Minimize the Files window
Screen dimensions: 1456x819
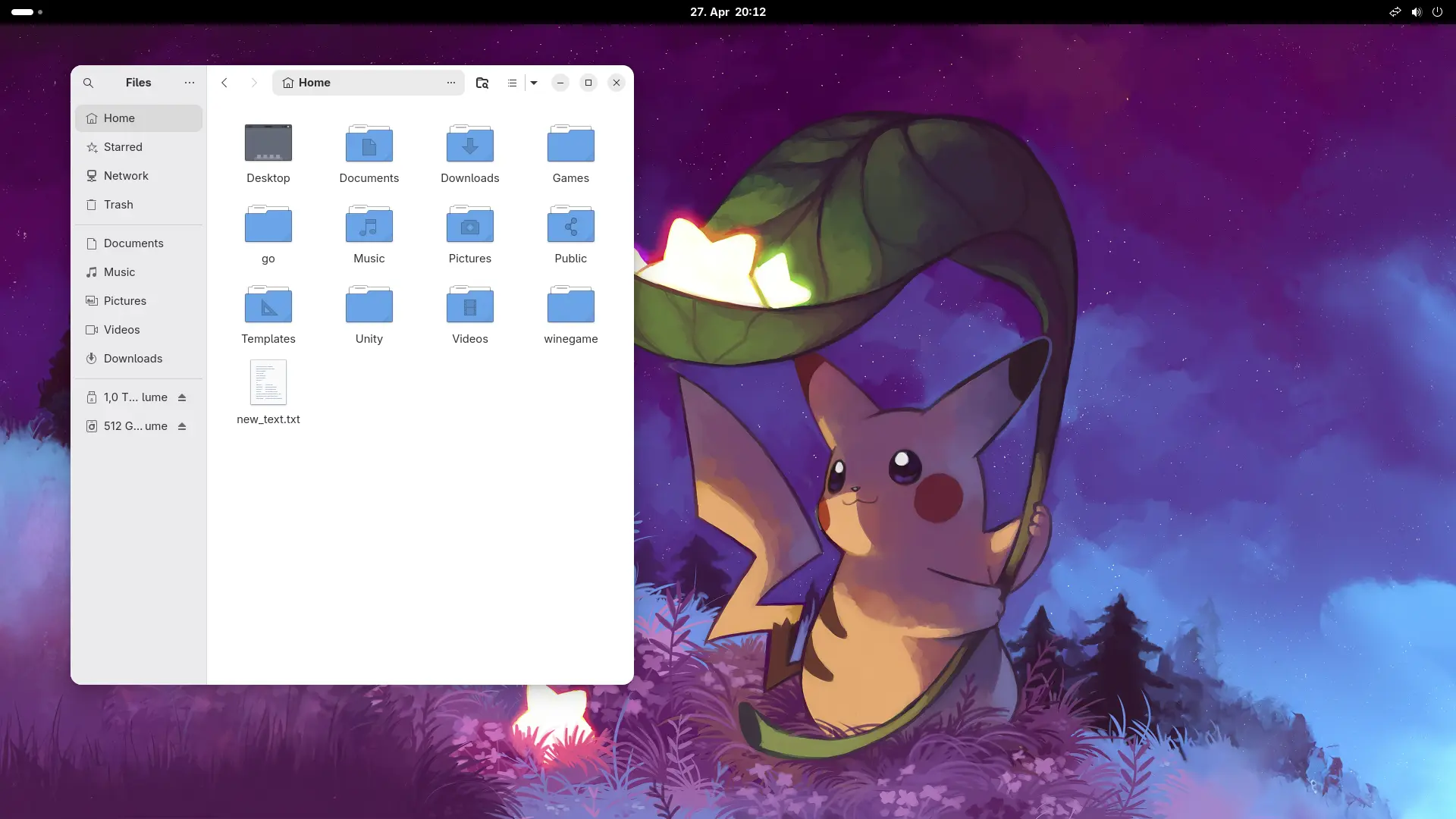tap(560, 83)
